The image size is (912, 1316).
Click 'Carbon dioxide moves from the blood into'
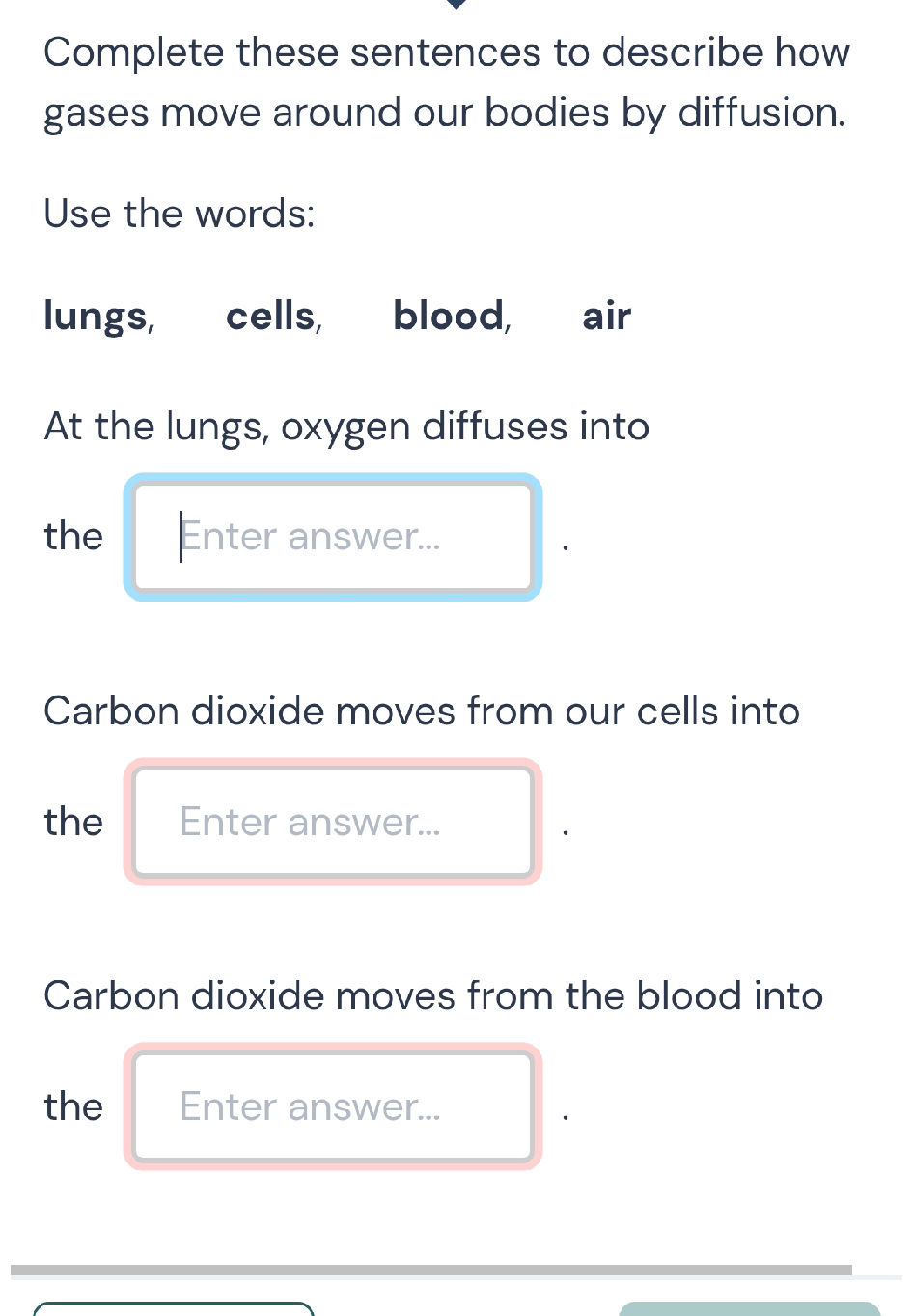[433, 996]
